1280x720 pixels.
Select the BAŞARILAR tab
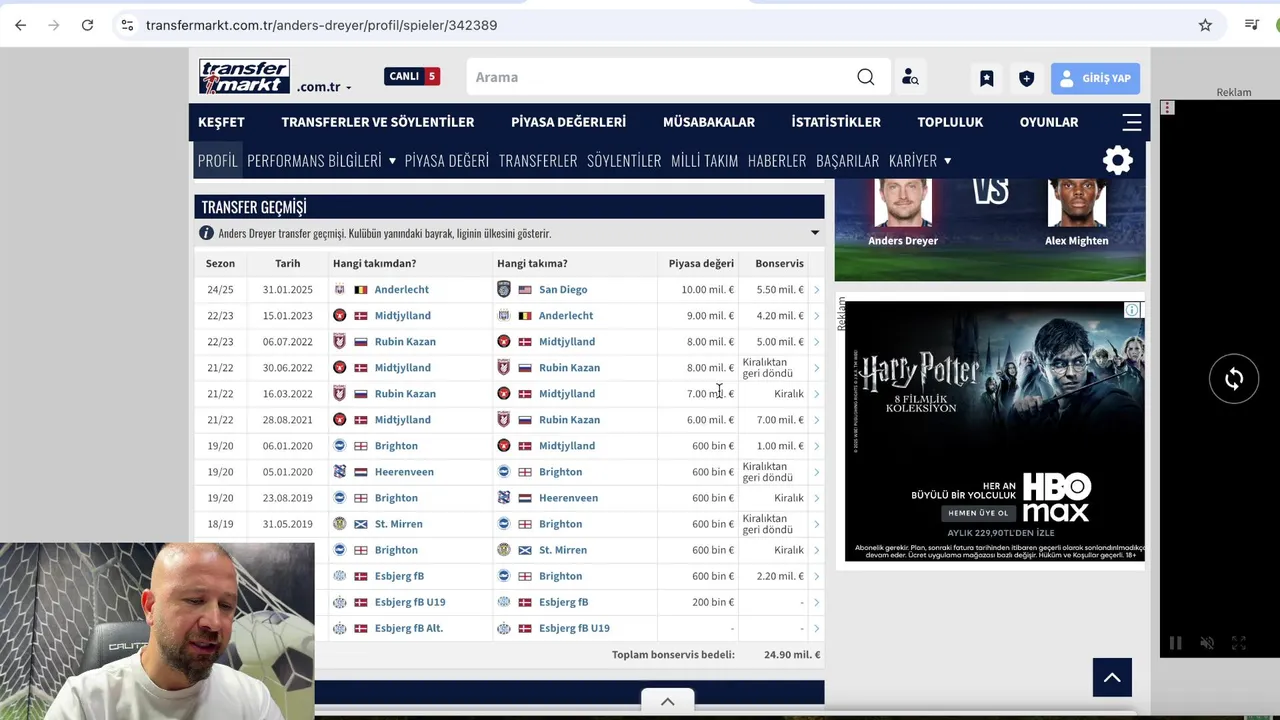coord(847,160)
